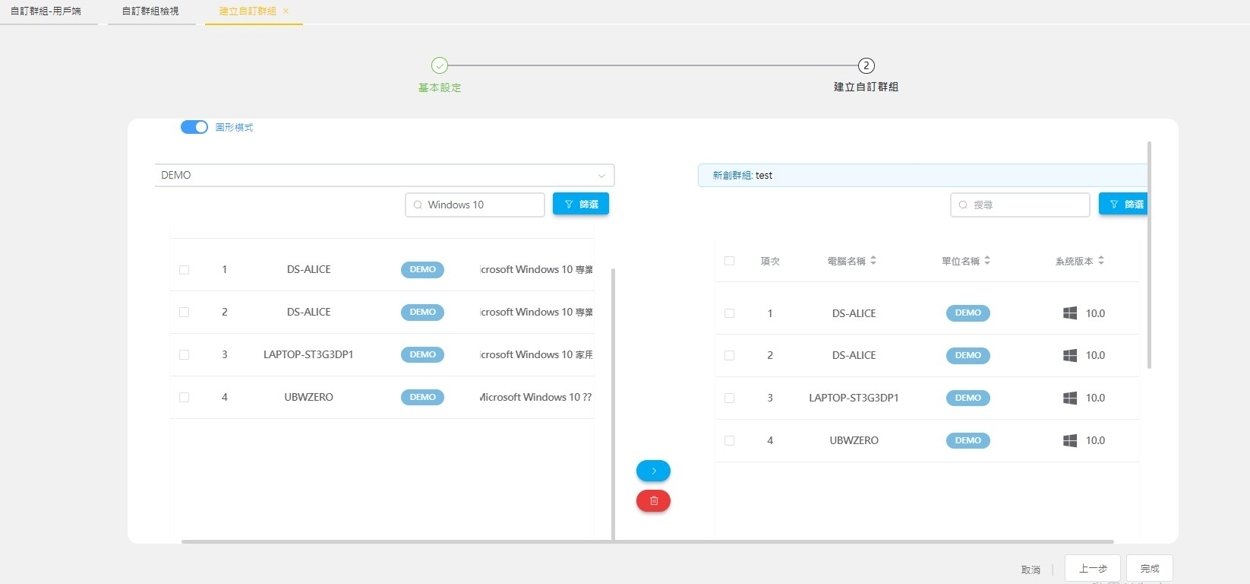Check the left list row 3 LAPTOP-ST3G3DP1 checkbox
This screenshot has width=1250, height=584.
point(184,355)
